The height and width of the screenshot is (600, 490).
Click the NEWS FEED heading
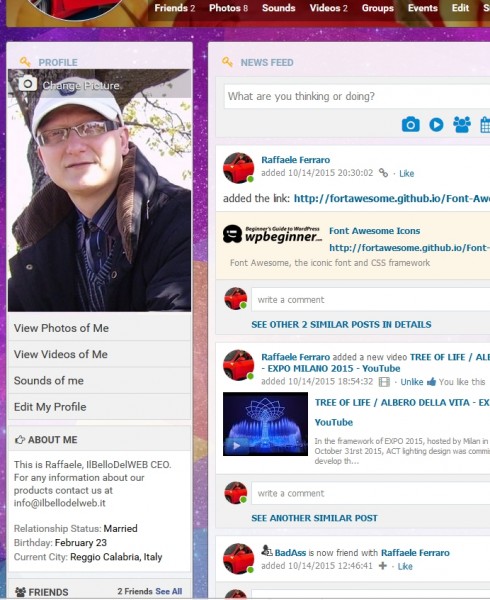[267, 62]
